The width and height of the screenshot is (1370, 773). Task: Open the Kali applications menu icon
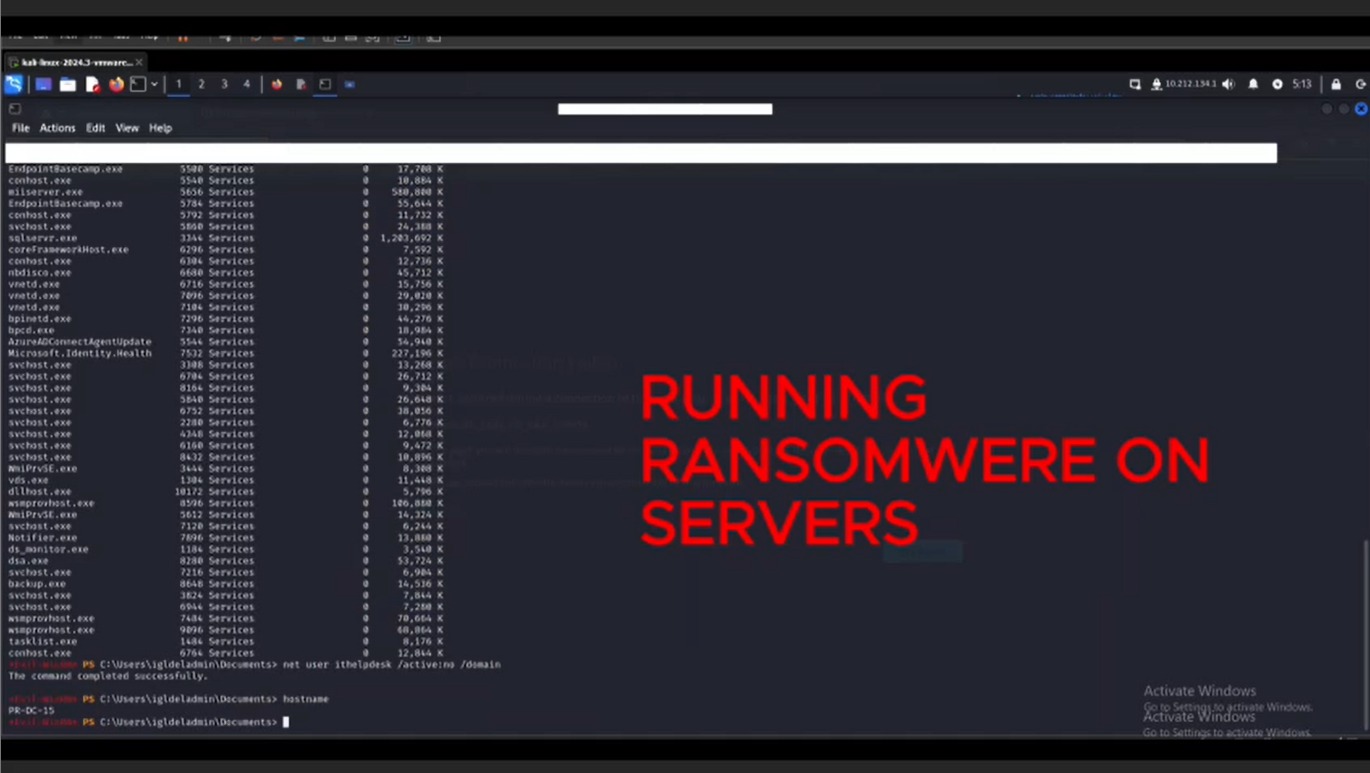(14, 85)
